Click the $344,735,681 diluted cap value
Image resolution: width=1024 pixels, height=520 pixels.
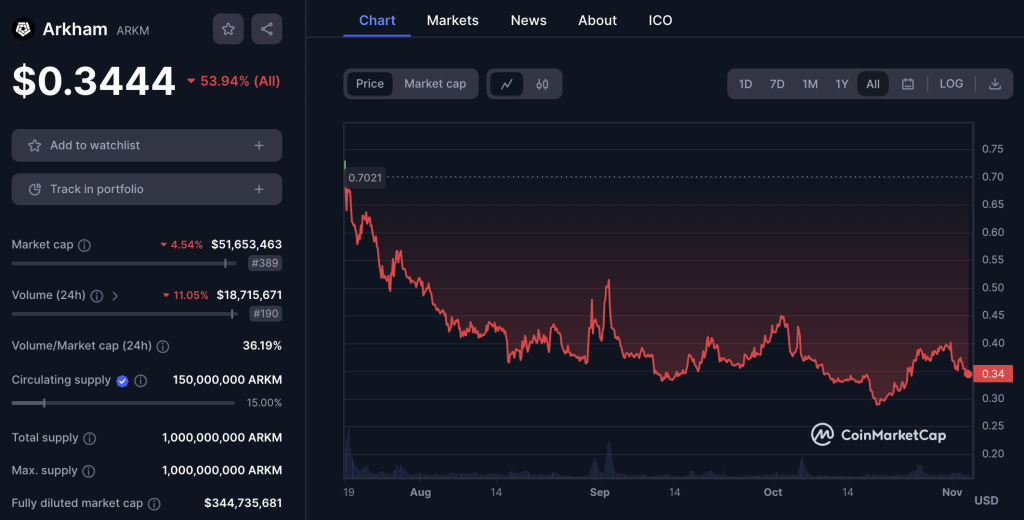click(x=243, y=503)
